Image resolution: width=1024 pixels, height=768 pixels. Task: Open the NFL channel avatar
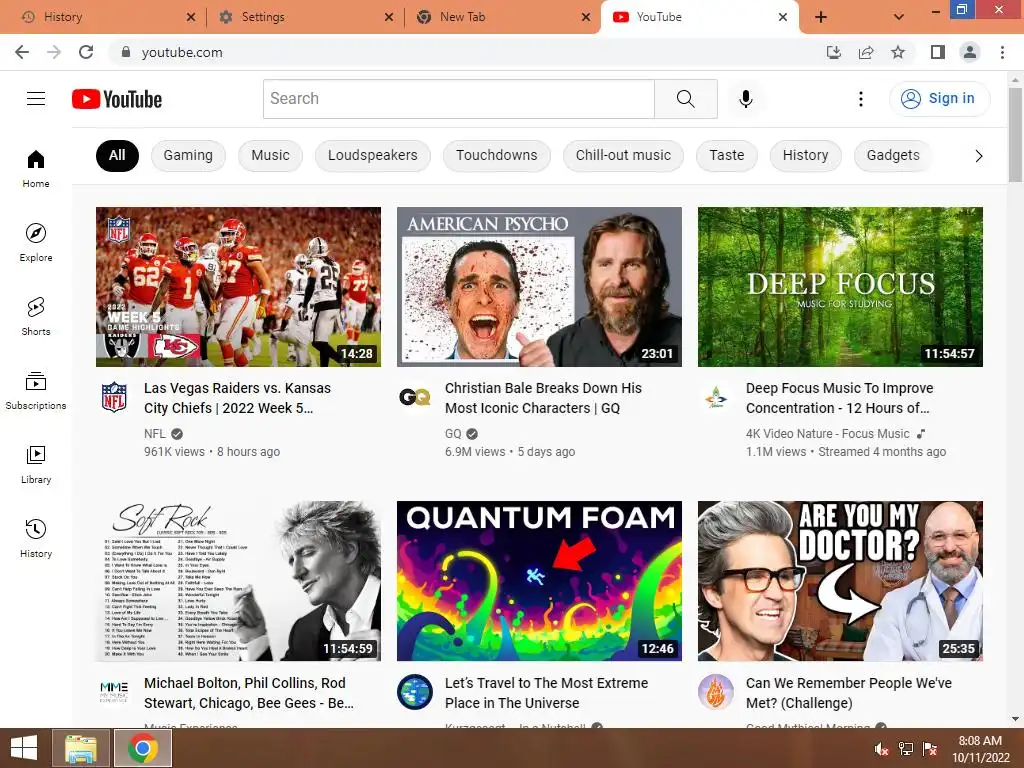114,396
